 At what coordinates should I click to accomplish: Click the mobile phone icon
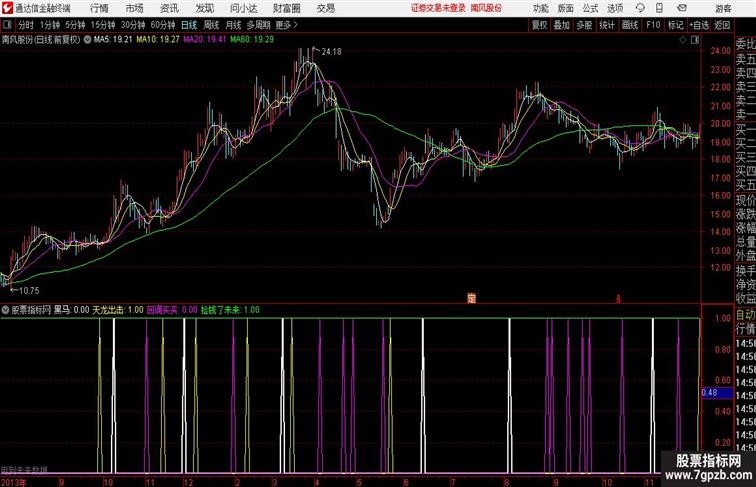point(660,8)
